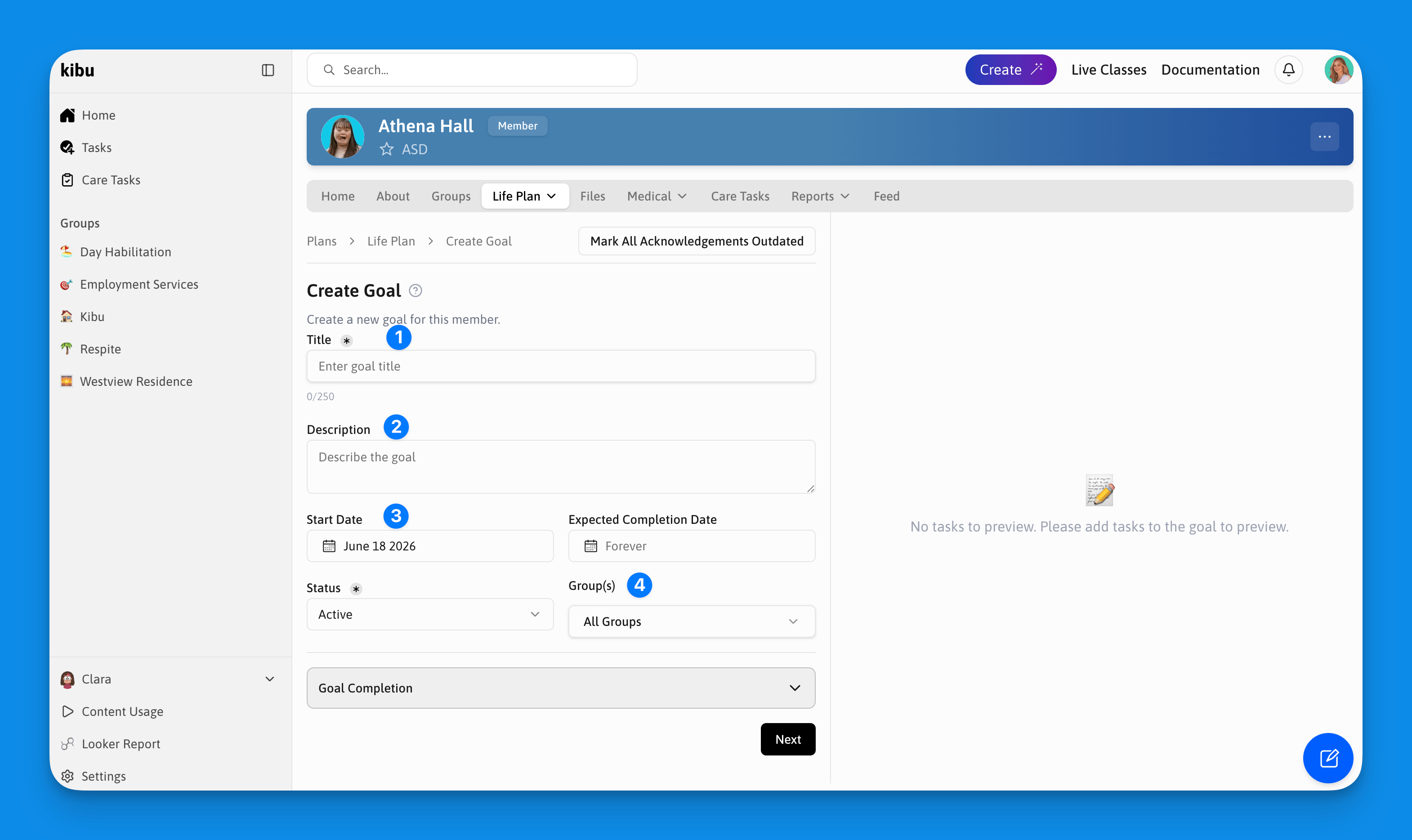Switch to the Files tab
1412x840 pixels.
coord(593,196)
